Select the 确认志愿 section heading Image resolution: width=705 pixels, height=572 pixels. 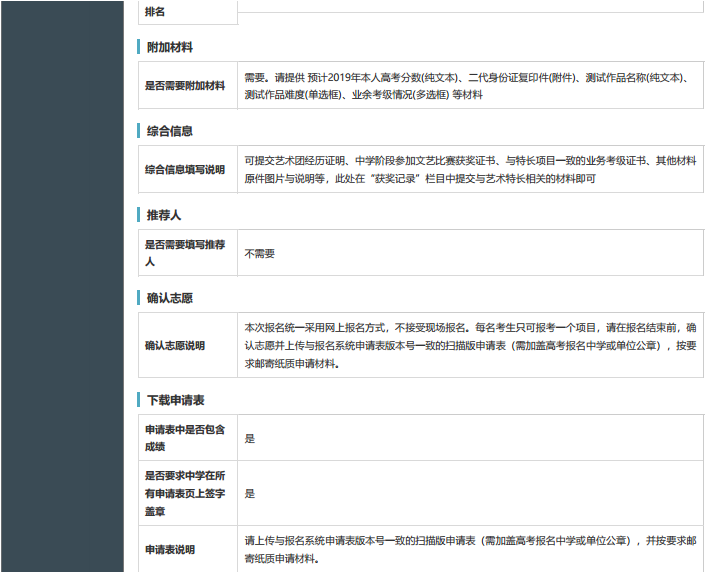tap(169, 299)
